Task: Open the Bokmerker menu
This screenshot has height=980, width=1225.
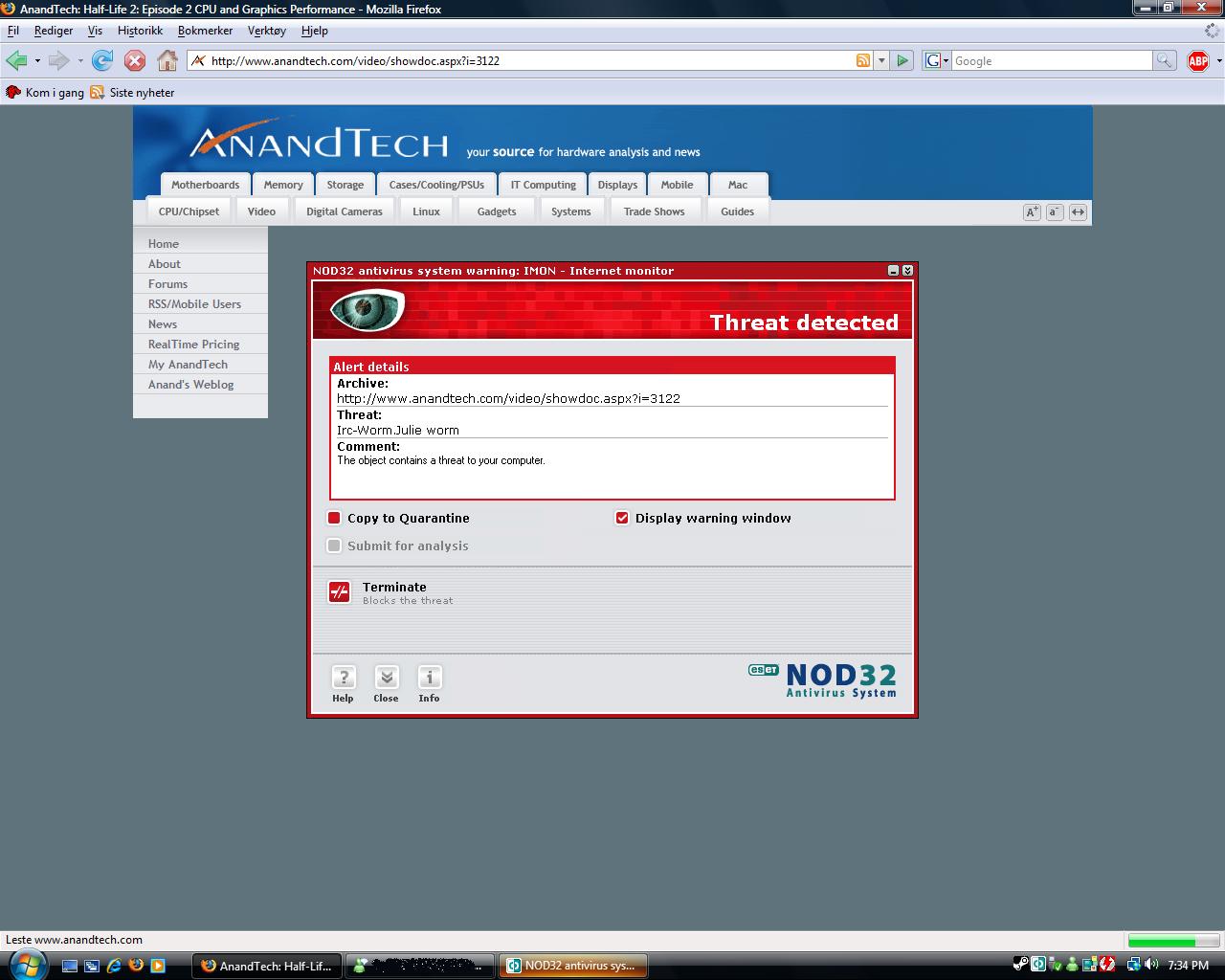Action: [205, 31]
